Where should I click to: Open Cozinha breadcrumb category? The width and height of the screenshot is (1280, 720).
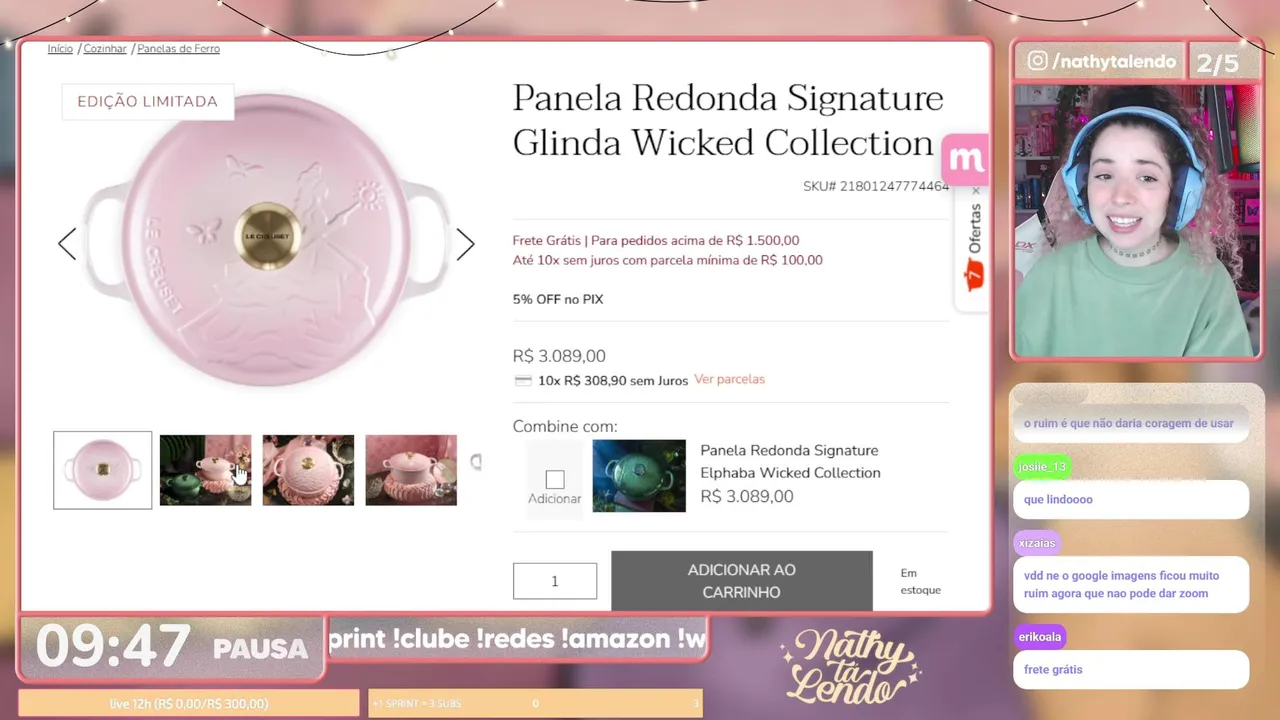click(105, 49)
